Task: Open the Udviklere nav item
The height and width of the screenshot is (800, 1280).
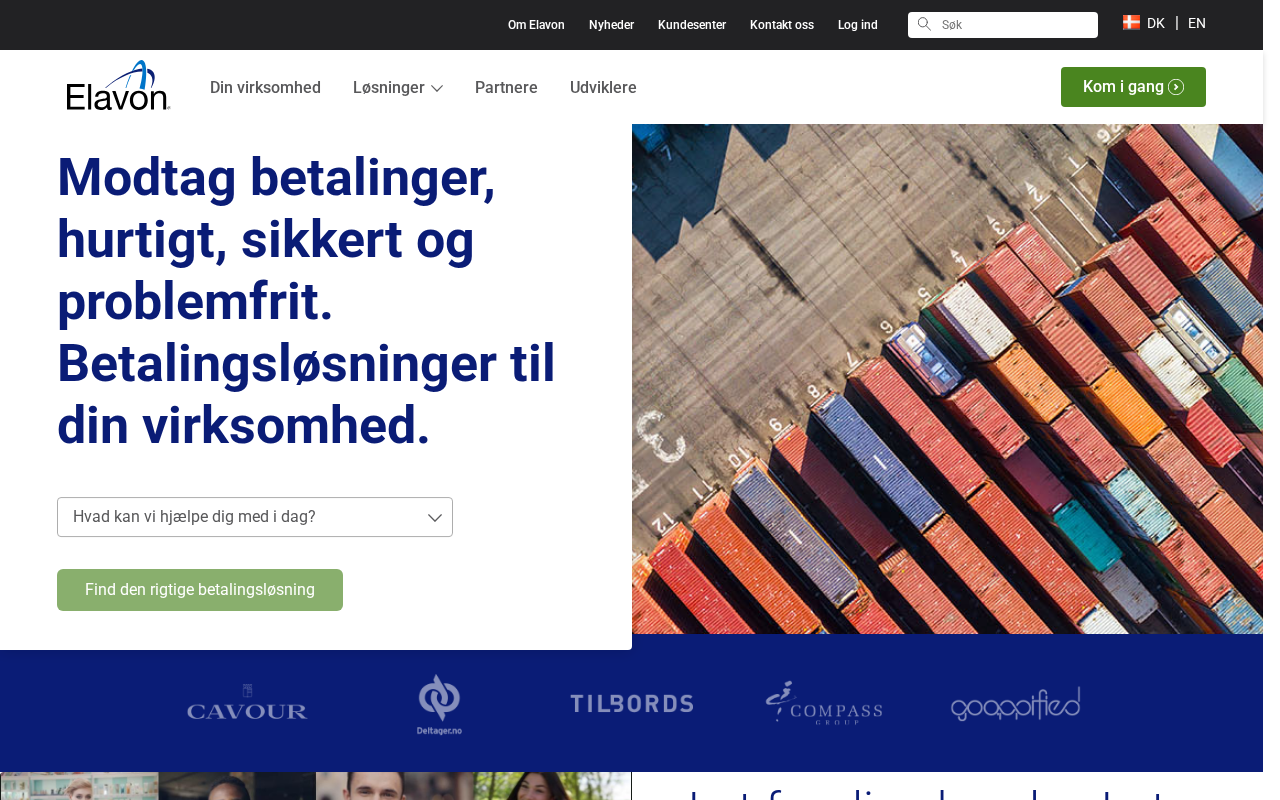Action: click(x=603, y=87)
